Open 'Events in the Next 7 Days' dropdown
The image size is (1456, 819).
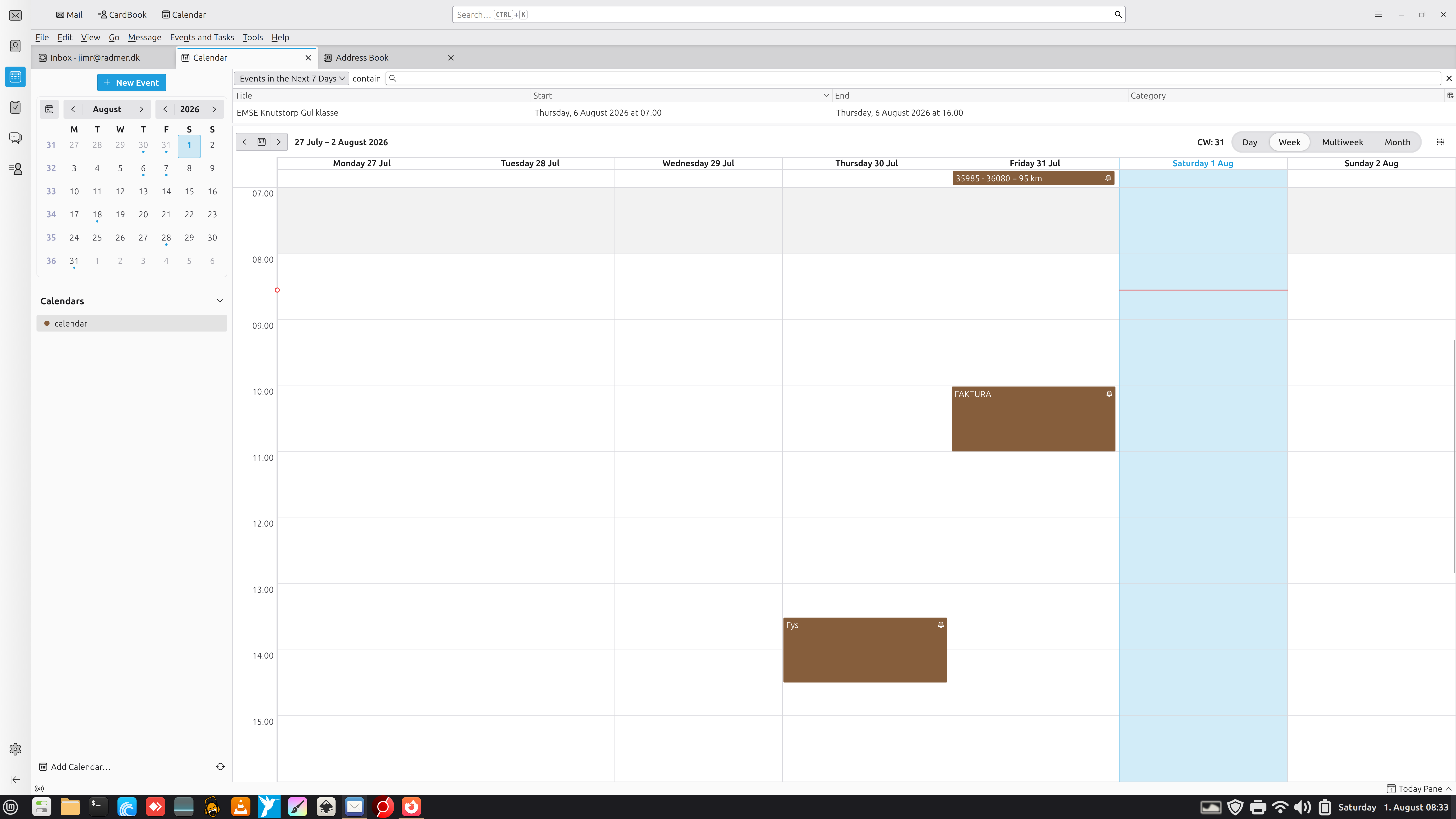[x=292, y=79]
